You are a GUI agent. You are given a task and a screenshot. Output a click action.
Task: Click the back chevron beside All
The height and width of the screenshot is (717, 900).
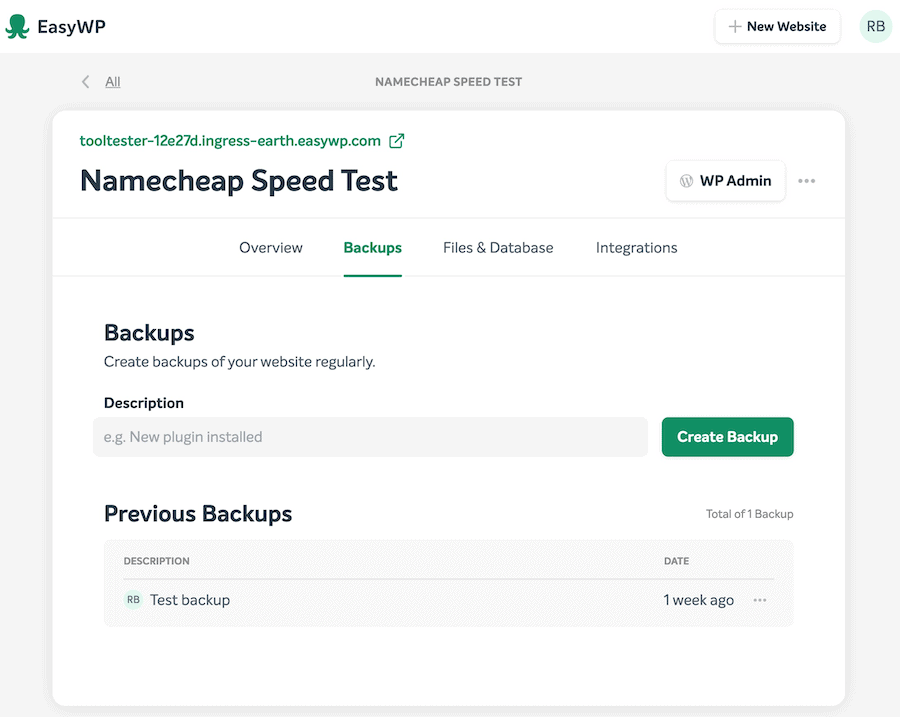[x=86, y=82]
